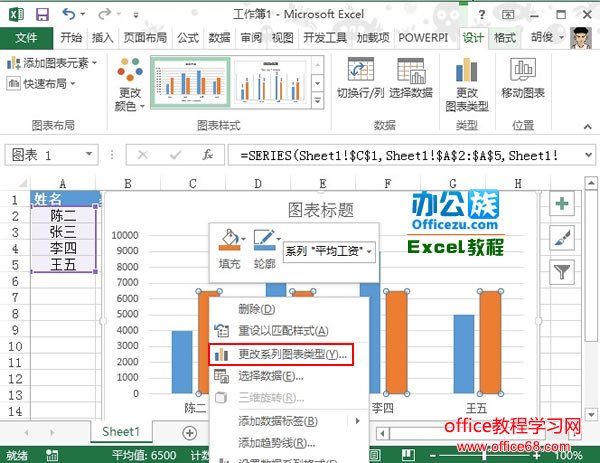Choose Delete (删除) in context menu
The width and height of the screenshot is (600, 463).
pos(289,309)
